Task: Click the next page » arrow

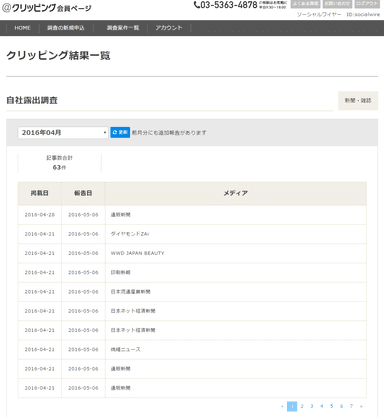Action: click(361, 406)
